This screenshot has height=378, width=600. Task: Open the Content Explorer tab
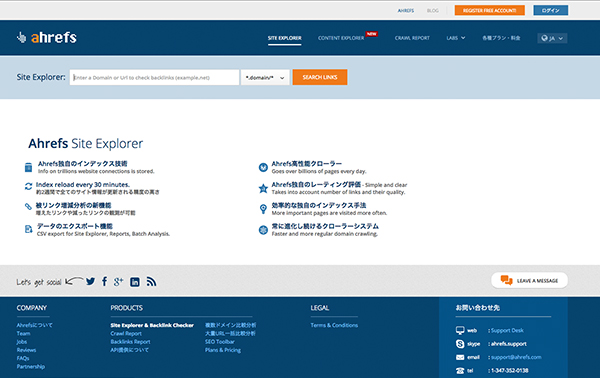[341, 38]
